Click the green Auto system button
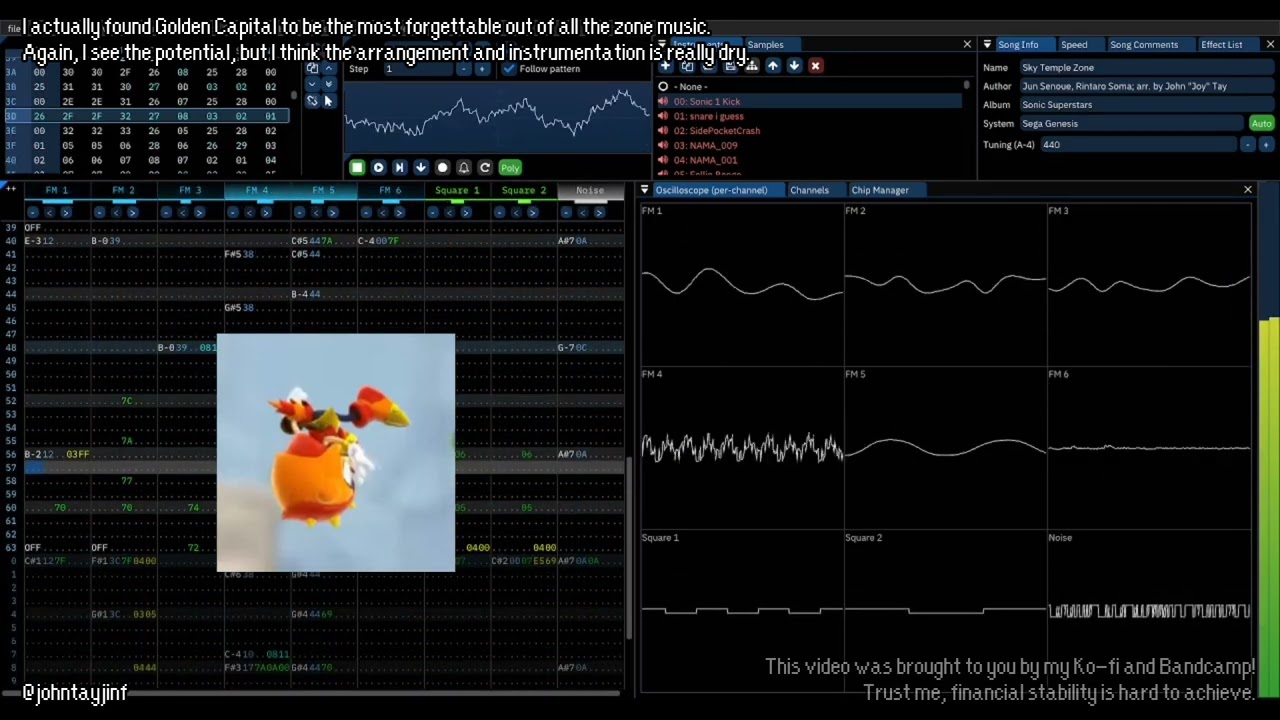Image resolution: width=1280 pixels, height=720 pixels. click(1261, 123)
